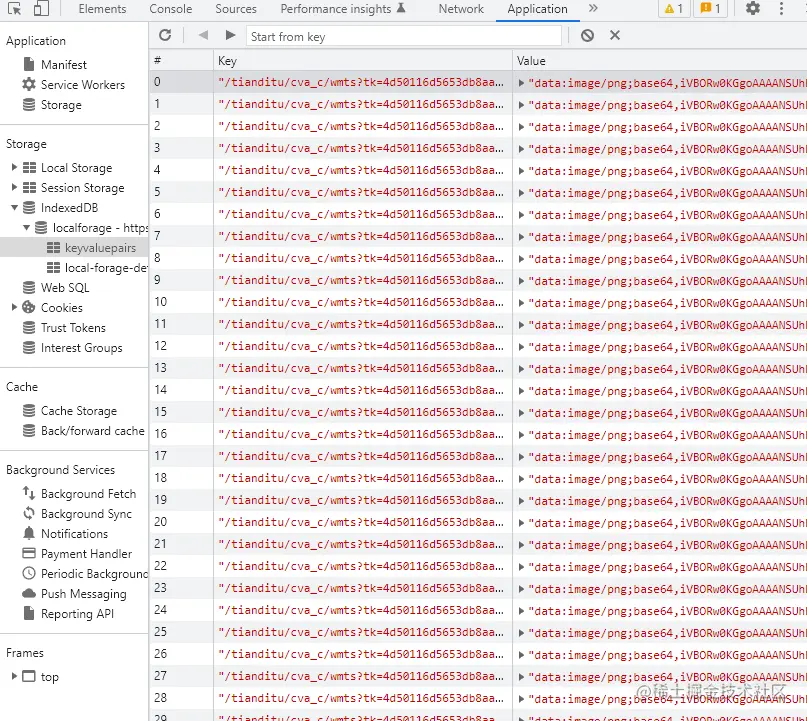Select the top frame item
Image resolution: width=807 pixels, height=721 pixels.
pyautogui.click(x=49, y=677)
